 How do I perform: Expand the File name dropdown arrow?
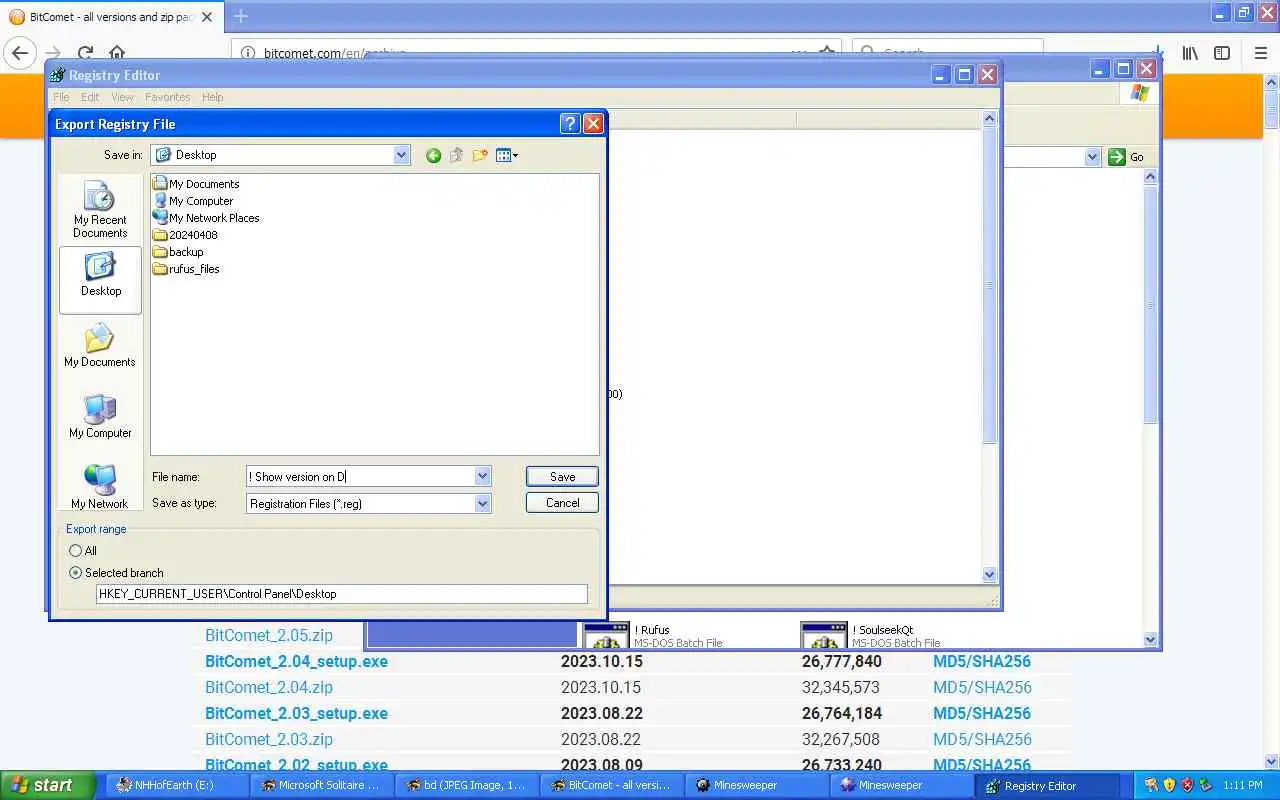click(483, 477)
